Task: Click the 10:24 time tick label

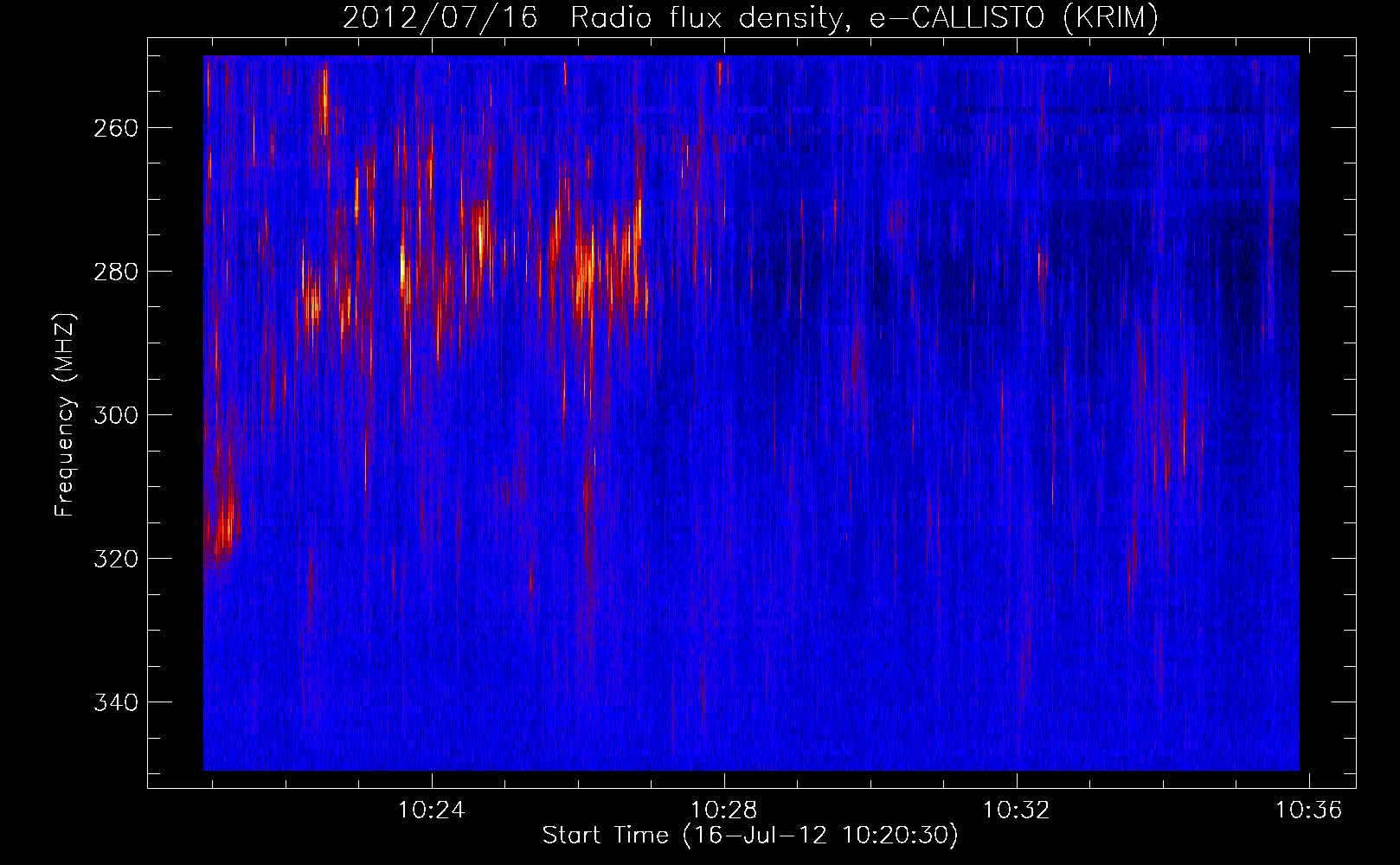Action: pos(431,810)
